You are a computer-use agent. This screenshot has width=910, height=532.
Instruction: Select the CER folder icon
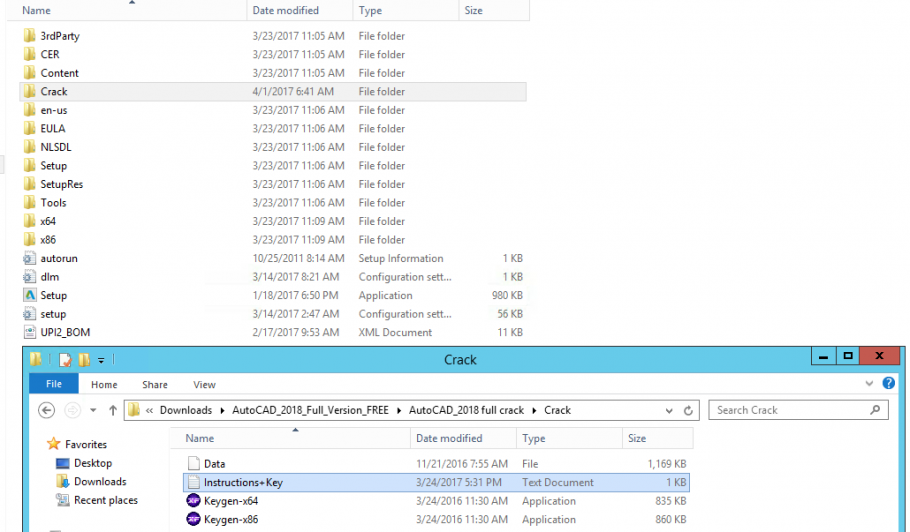click(x=30, y=54)
